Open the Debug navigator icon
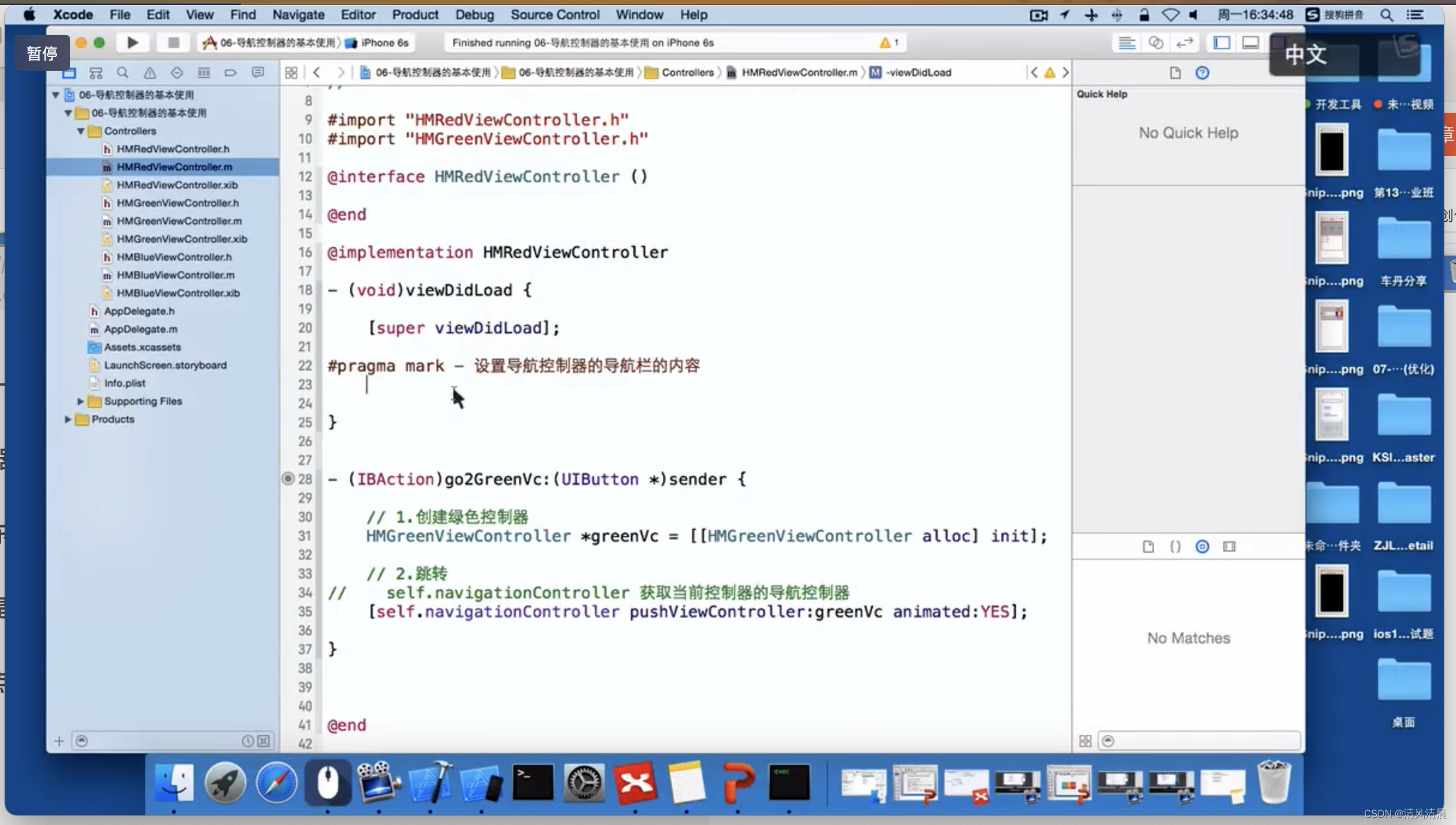This screenshot has width=1456, height=825. pos(204,73)
